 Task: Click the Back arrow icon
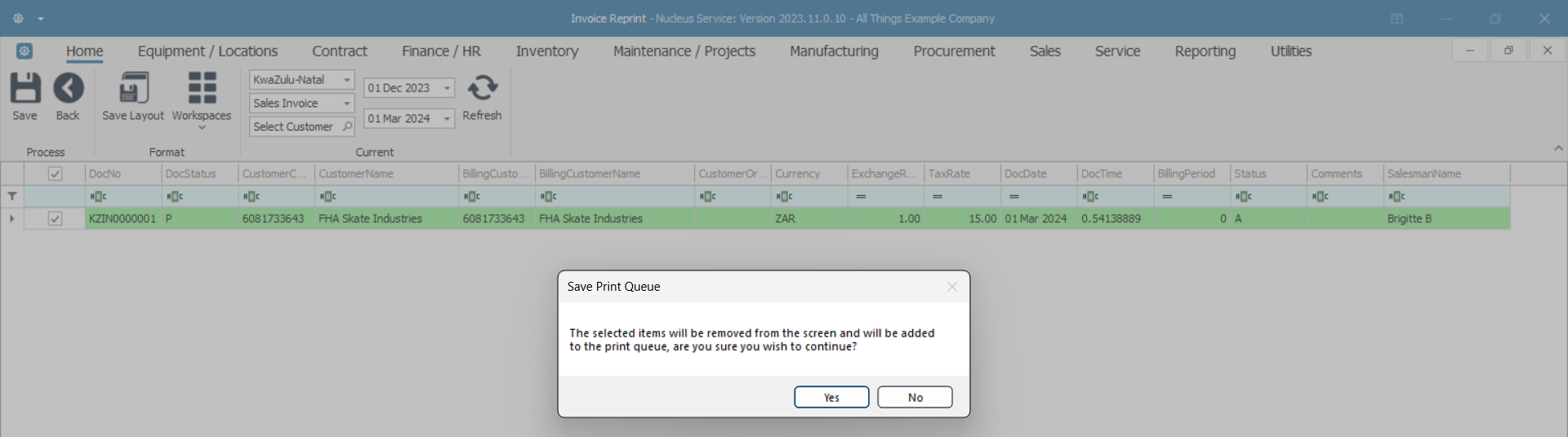(x=68, y=89)
